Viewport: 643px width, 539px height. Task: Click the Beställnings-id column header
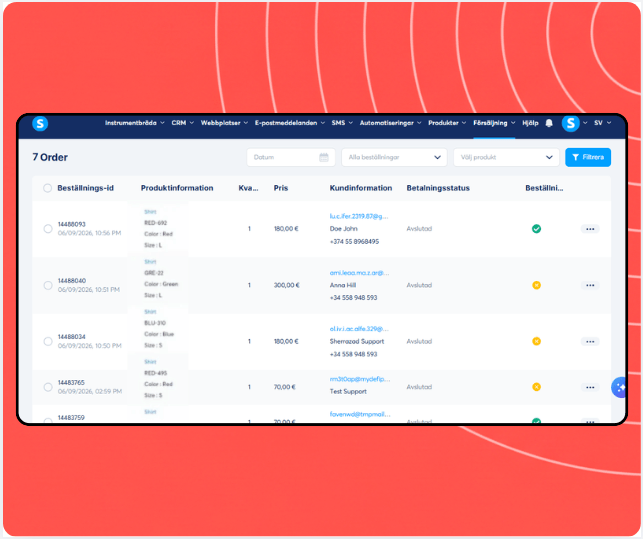point(85,188)
